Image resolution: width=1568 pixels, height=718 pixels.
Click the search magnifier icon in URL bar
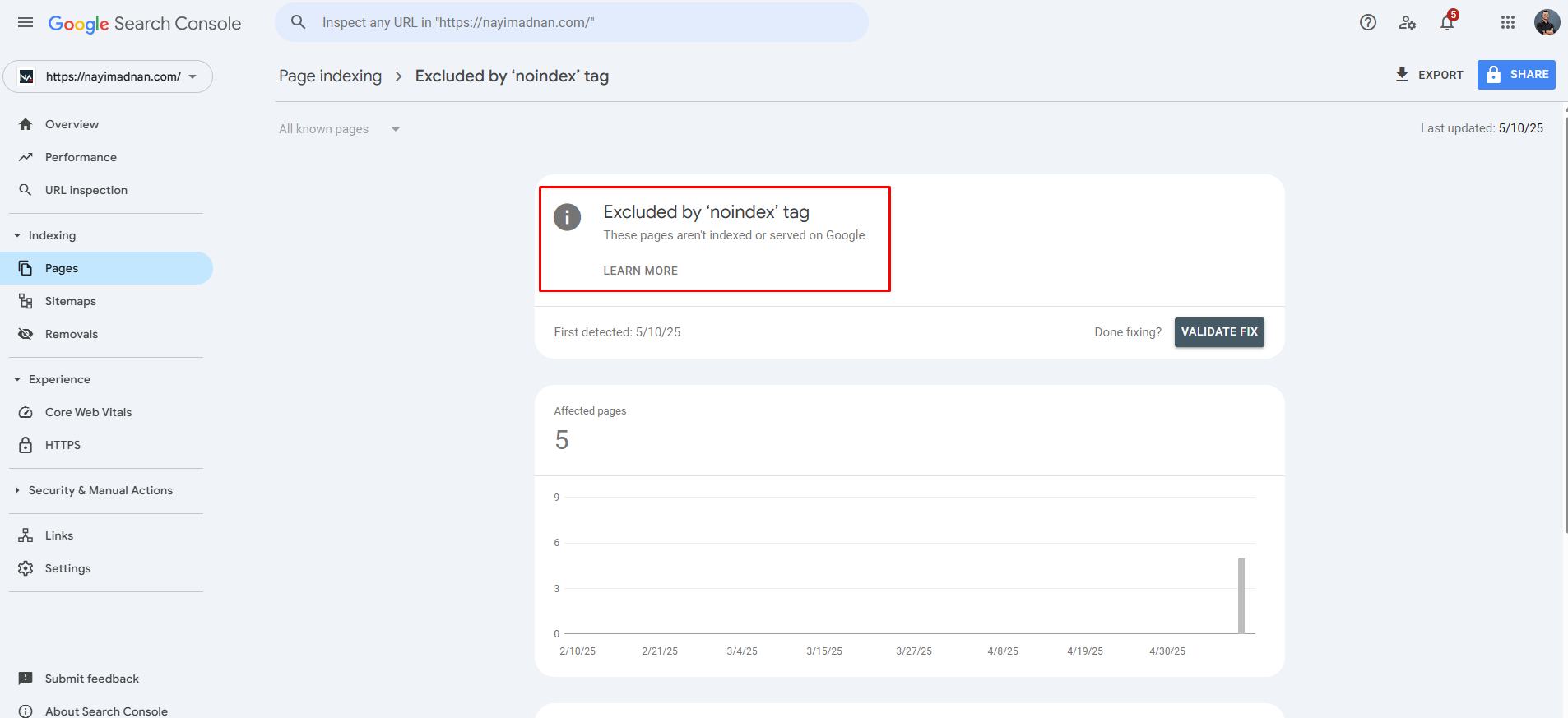[299, 22]
